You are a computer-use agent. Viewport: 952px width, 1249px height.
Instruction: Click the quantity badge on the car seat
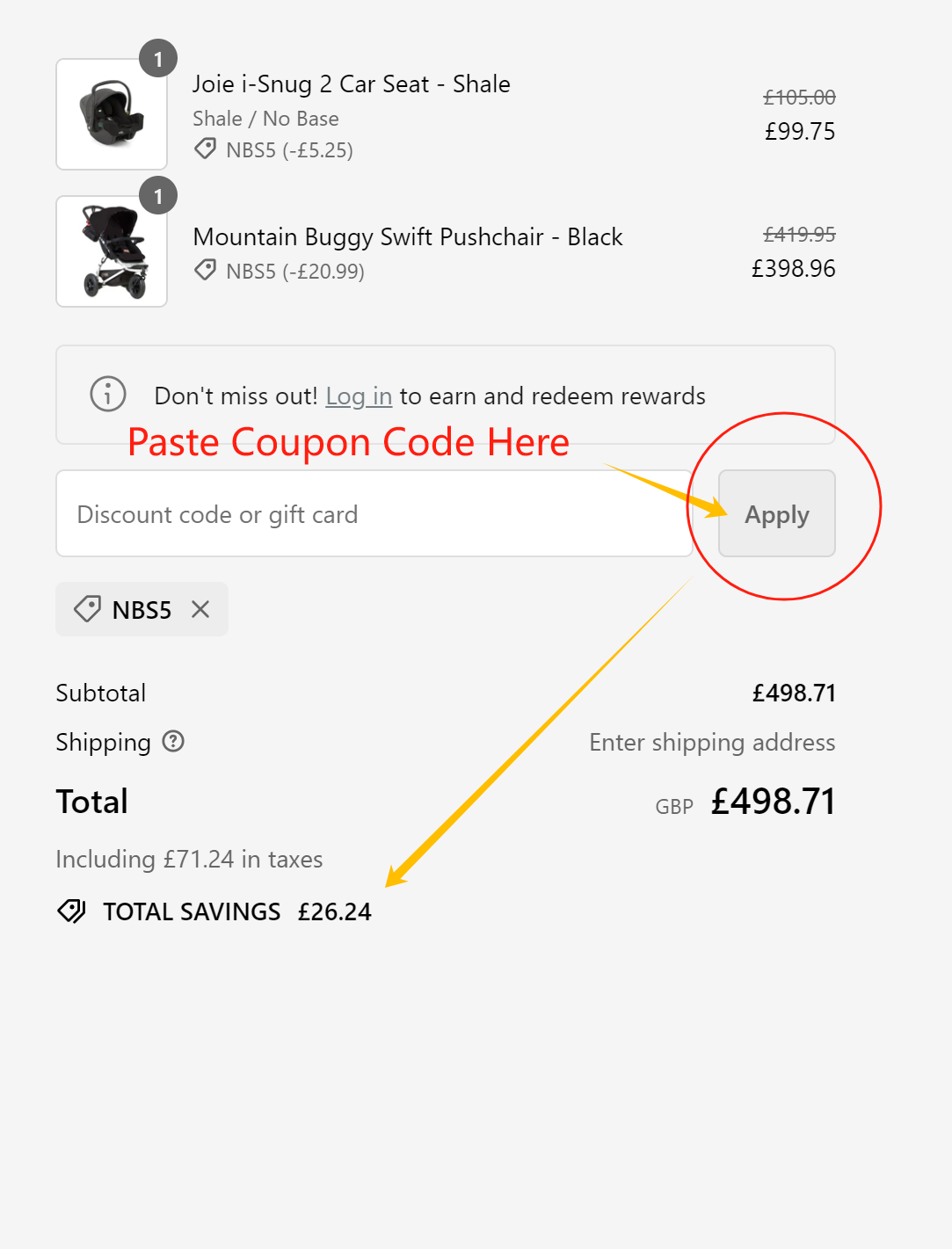pos(158,59)
